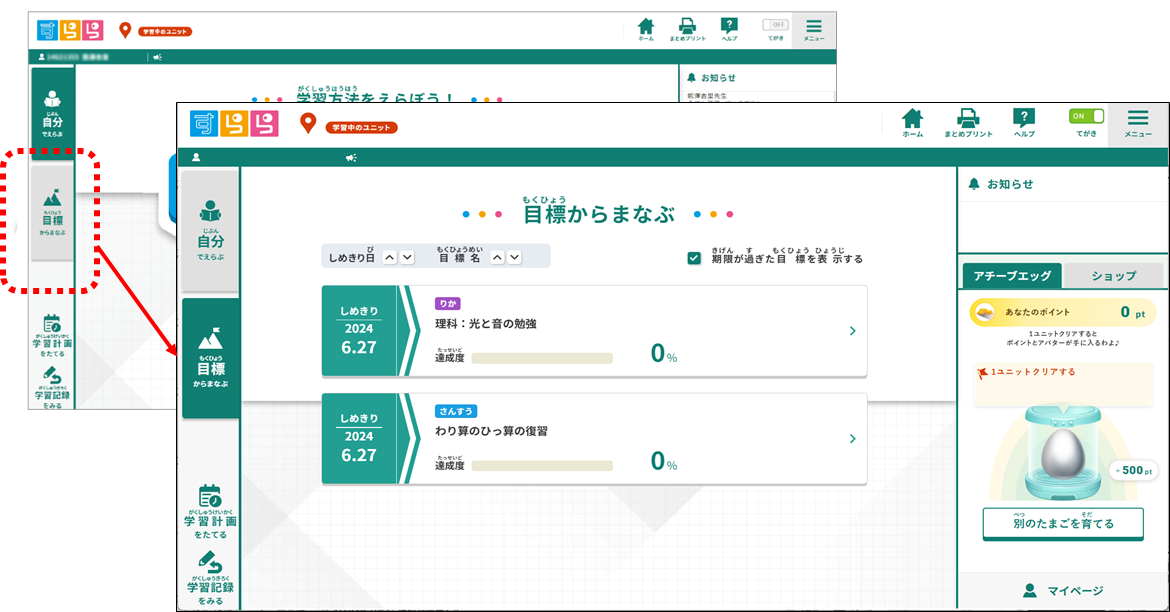This screenshot has width=1170, height=612.
Task: Sort 目標名 ascending with up arrow
Action: pos(497,257)
